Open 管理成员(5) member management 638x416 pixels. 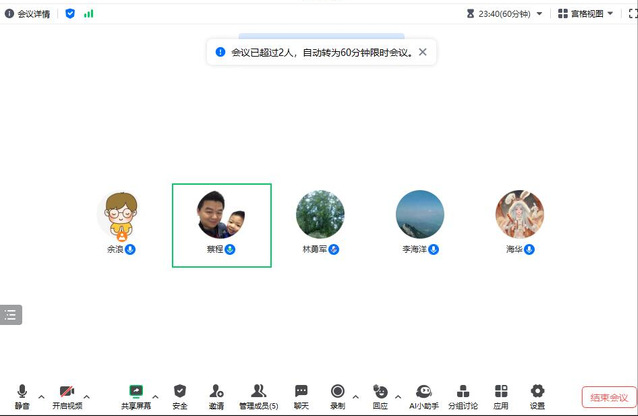pyautogui.click(x=258, y=394)
